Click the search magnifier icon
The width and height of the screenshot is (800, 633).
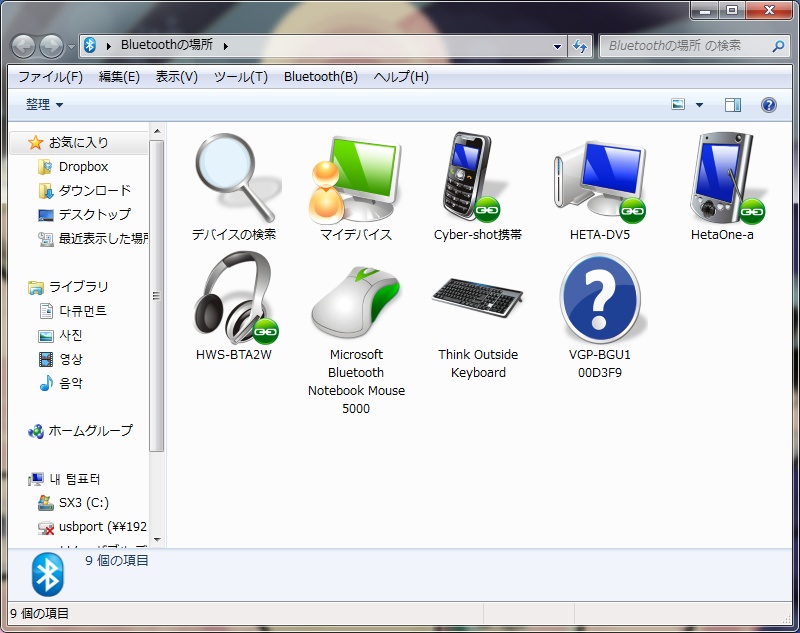tap(778, 46)
